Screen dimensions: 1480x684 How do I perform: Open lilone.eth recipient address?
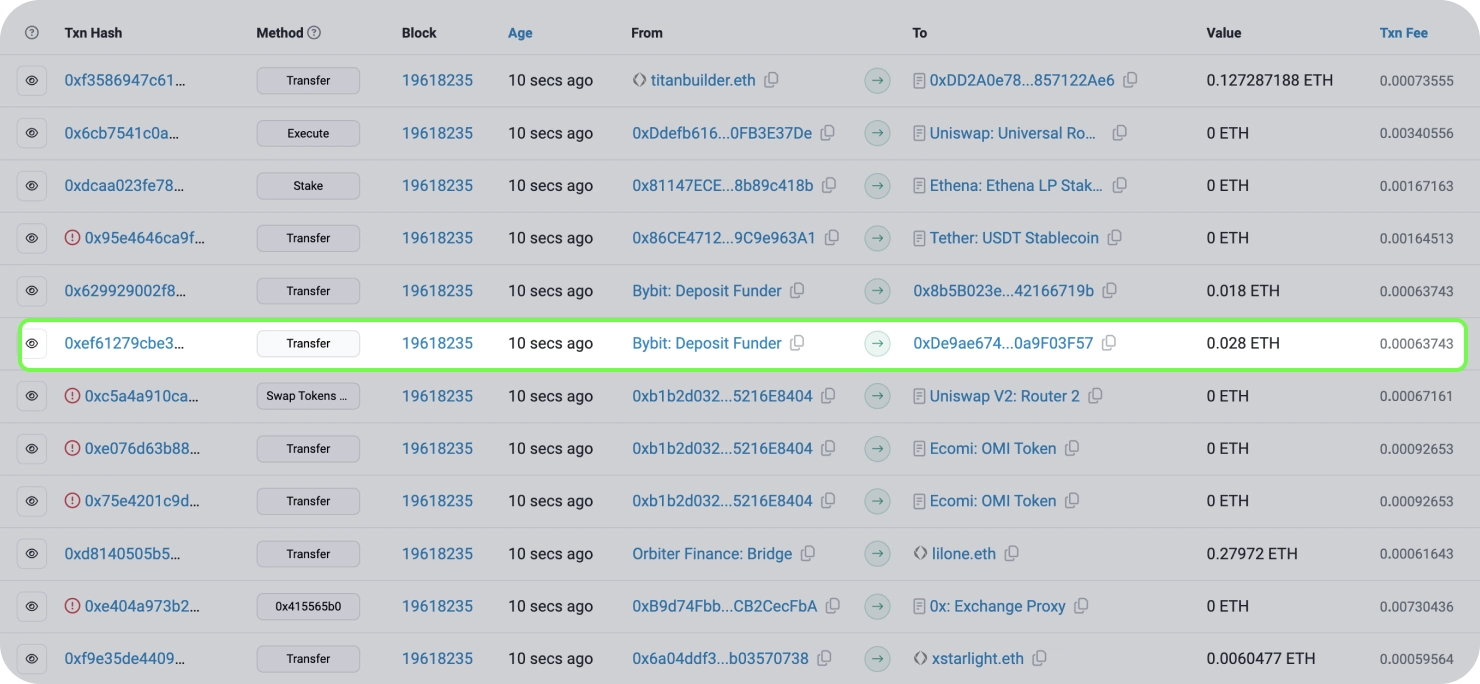[x=963, y=554]
